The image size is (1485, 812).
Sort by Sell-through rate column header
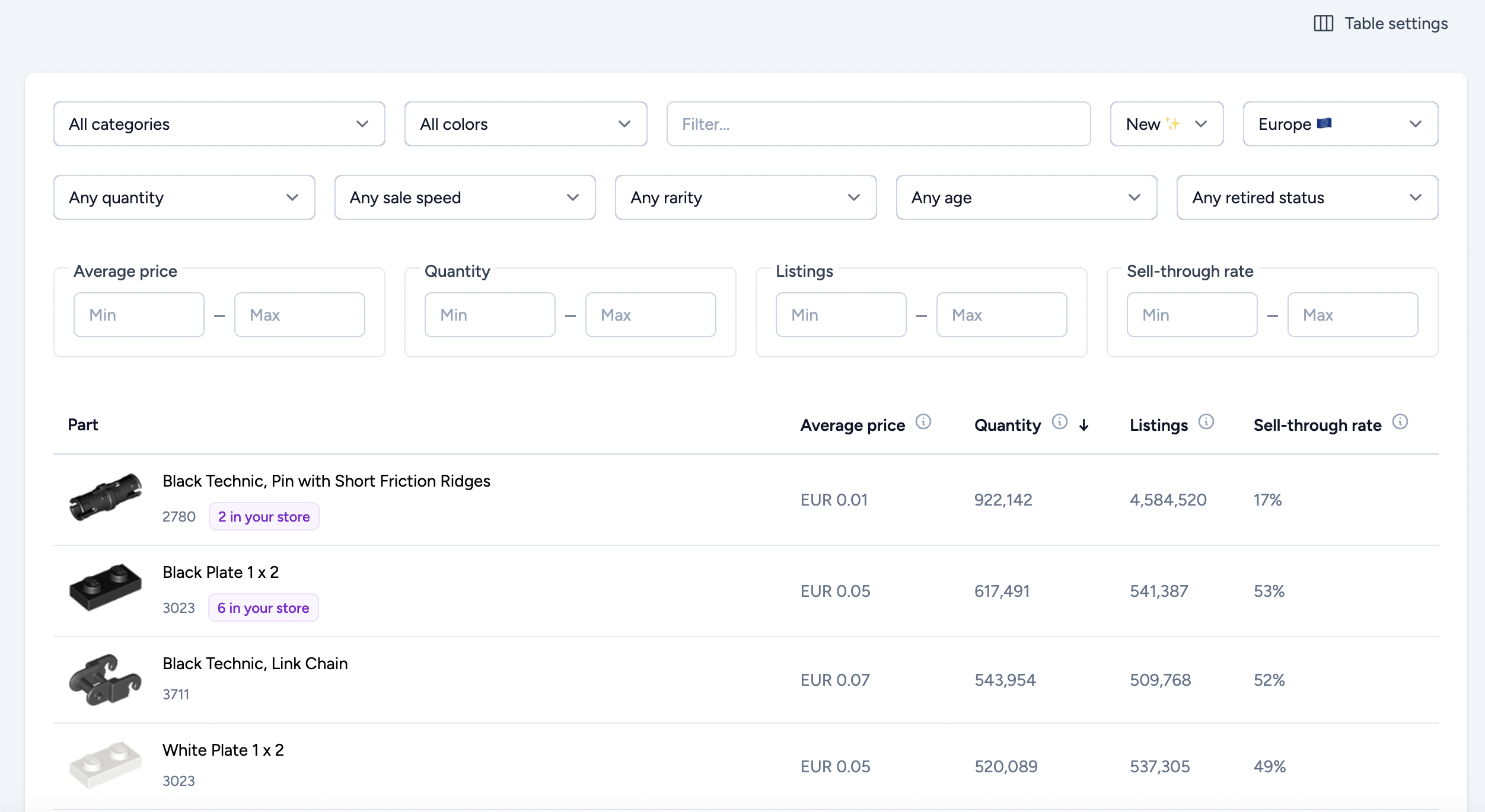pyautogui.click(x=1317, y=426)
